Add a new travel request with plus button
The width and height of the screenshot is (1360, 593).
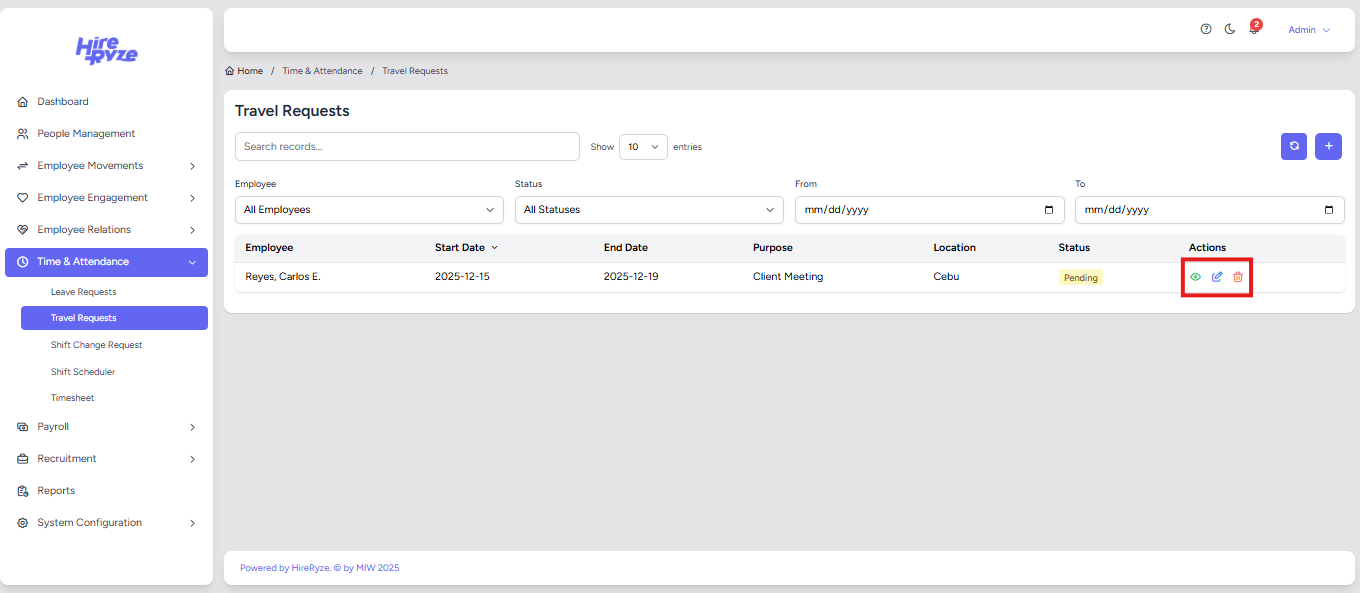click(x=1328, y=146)
